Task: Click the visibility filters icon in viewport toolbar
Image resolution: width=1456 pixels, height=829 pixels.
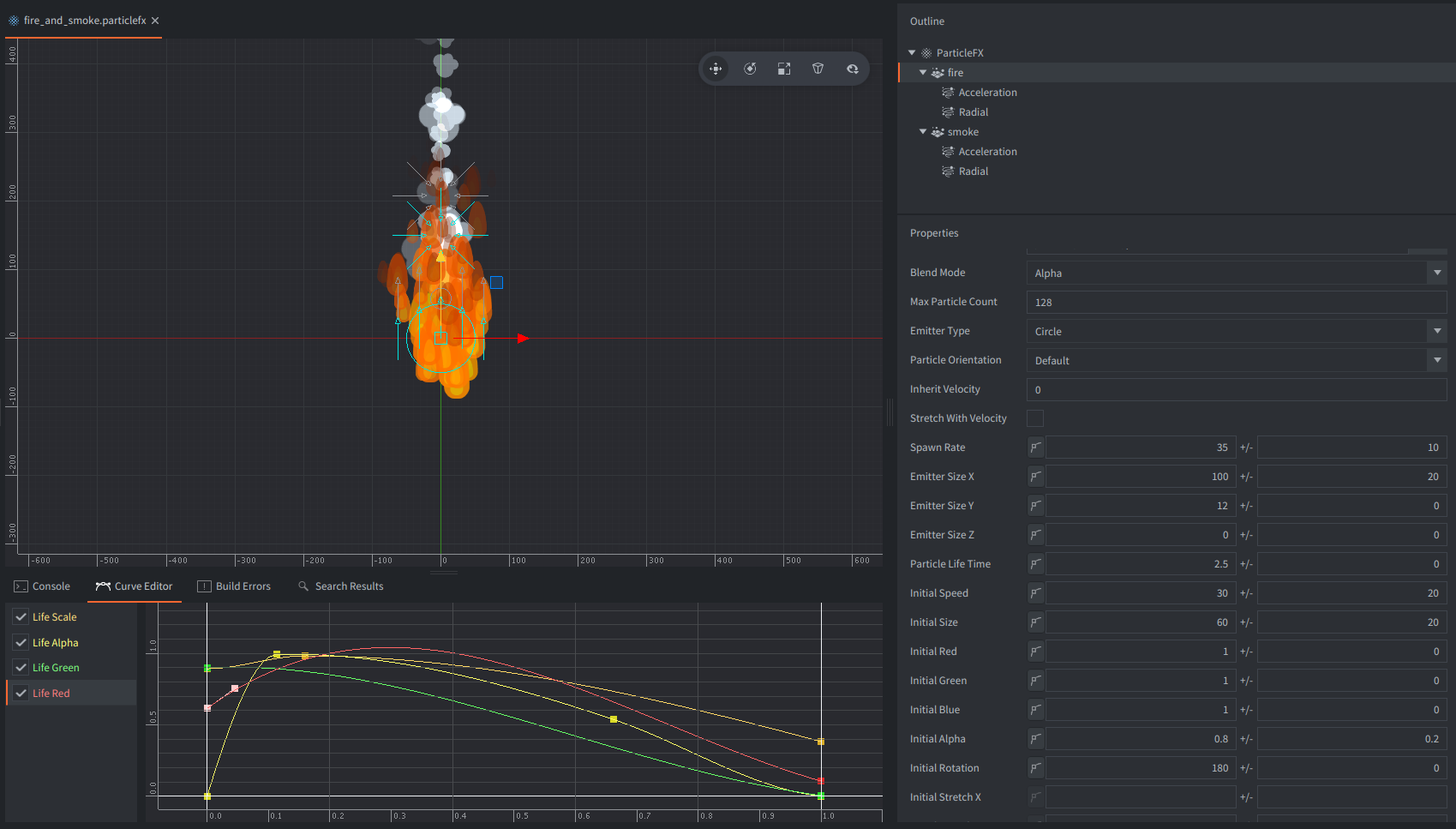Action: tap(853, 69)
